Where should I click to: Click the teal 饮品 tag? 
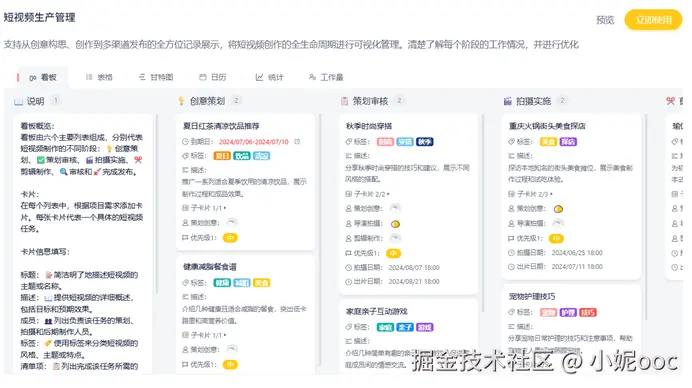tap(241, 156)
